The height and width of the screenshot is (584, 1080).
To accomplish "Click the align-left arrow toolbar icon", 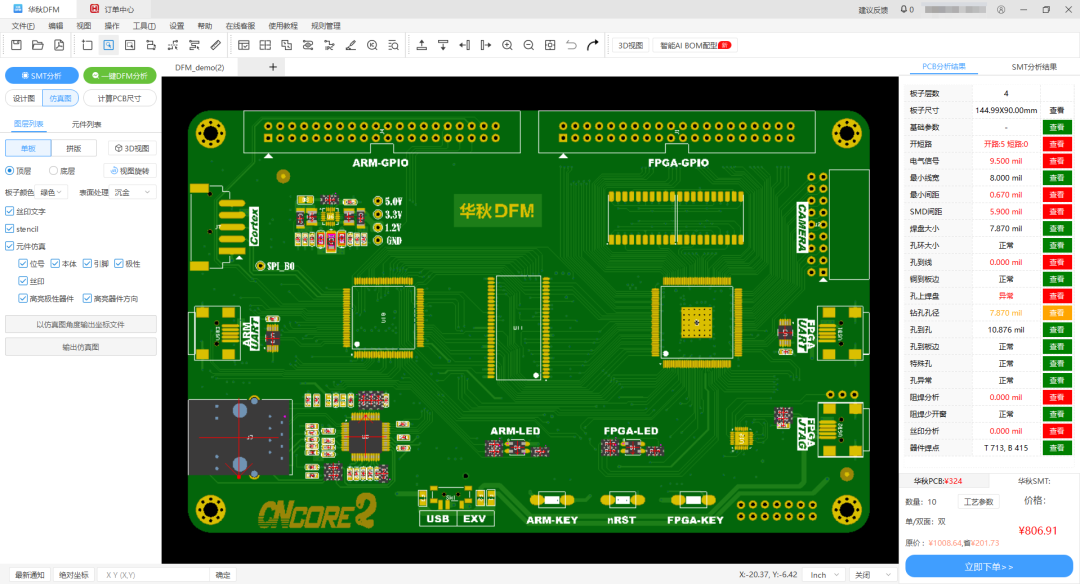I will point(465,45).
